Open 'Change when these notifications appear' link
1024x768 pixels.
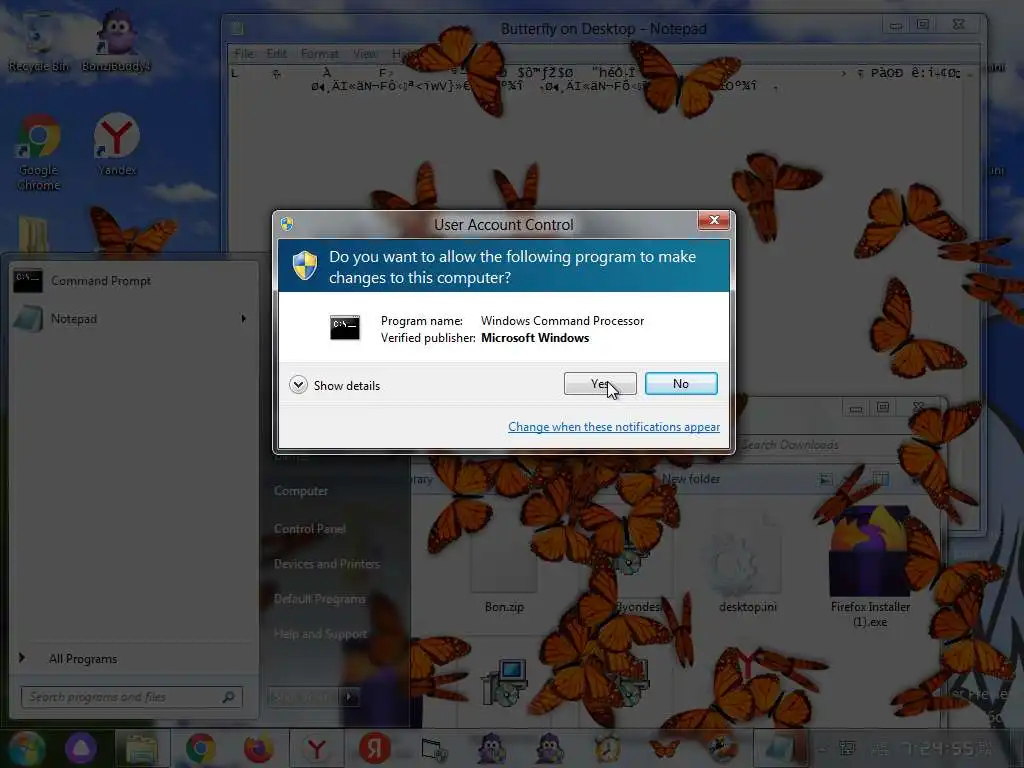coord(614,426)
